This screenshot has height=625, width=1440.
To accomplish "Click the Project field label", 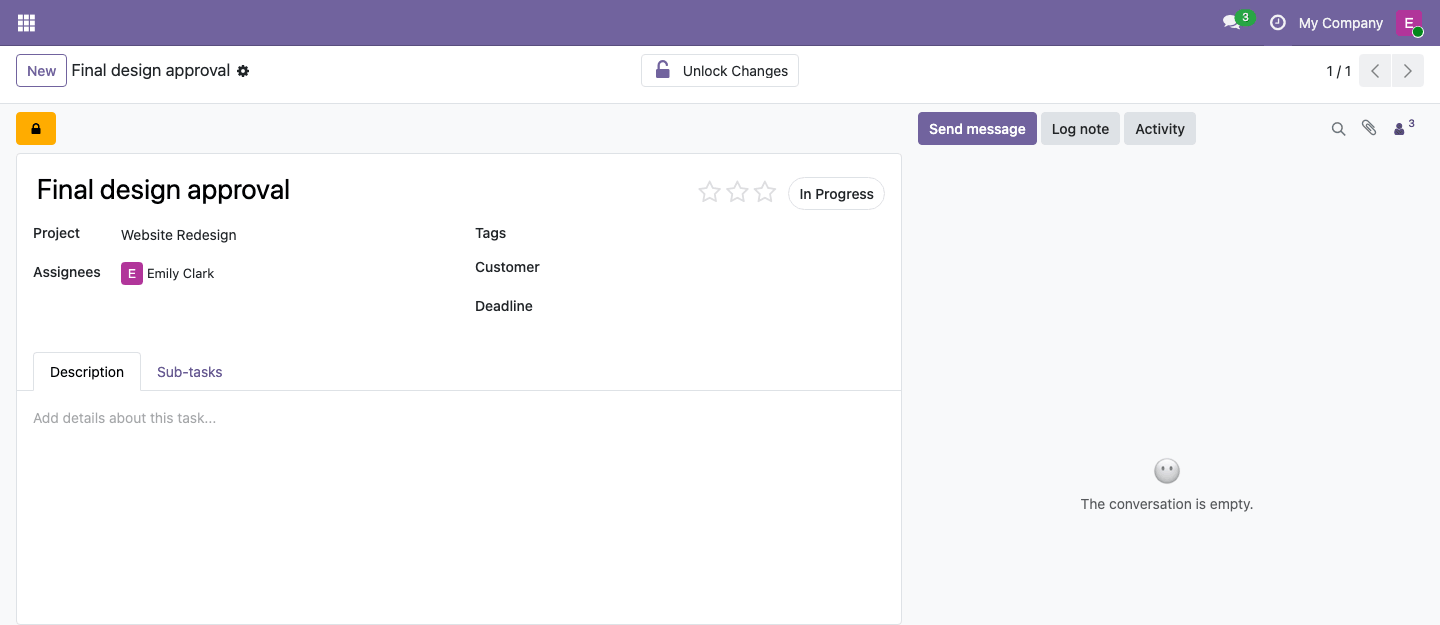I will 56,233.
